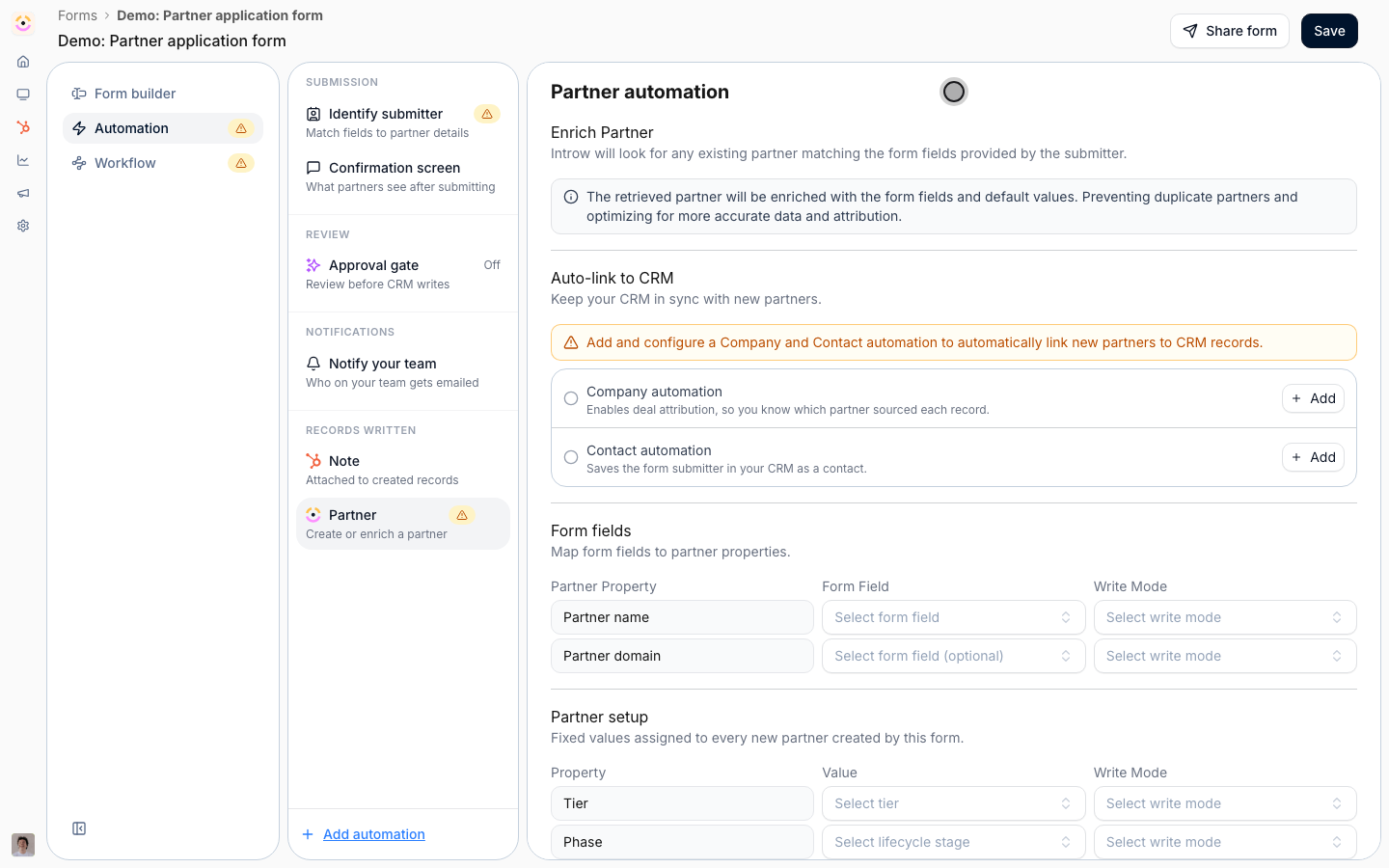The height and width of the screenshot is (868, 1389).
Task: Click the warning icon next to Automation
Action: coord(241,128)
